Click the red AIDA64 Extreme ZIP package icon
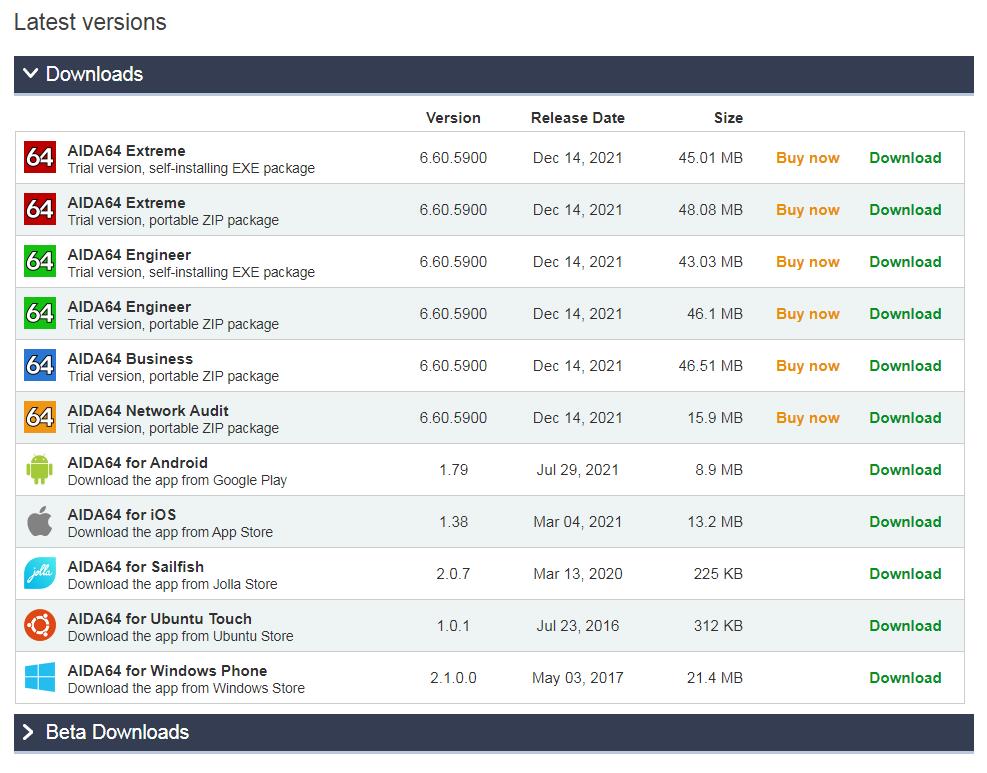987x773 pixels. pos(40,209)
